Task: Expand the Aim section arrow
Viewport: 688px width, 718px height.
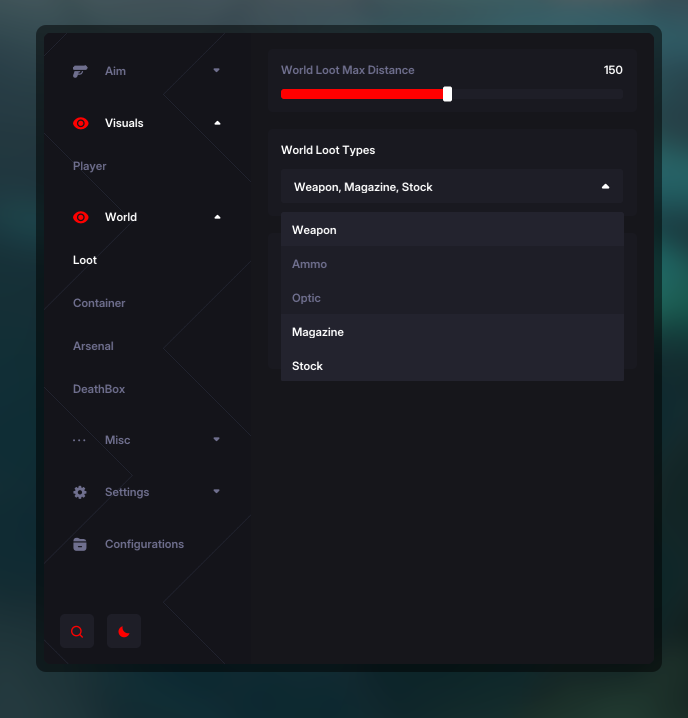Action: 217,71
